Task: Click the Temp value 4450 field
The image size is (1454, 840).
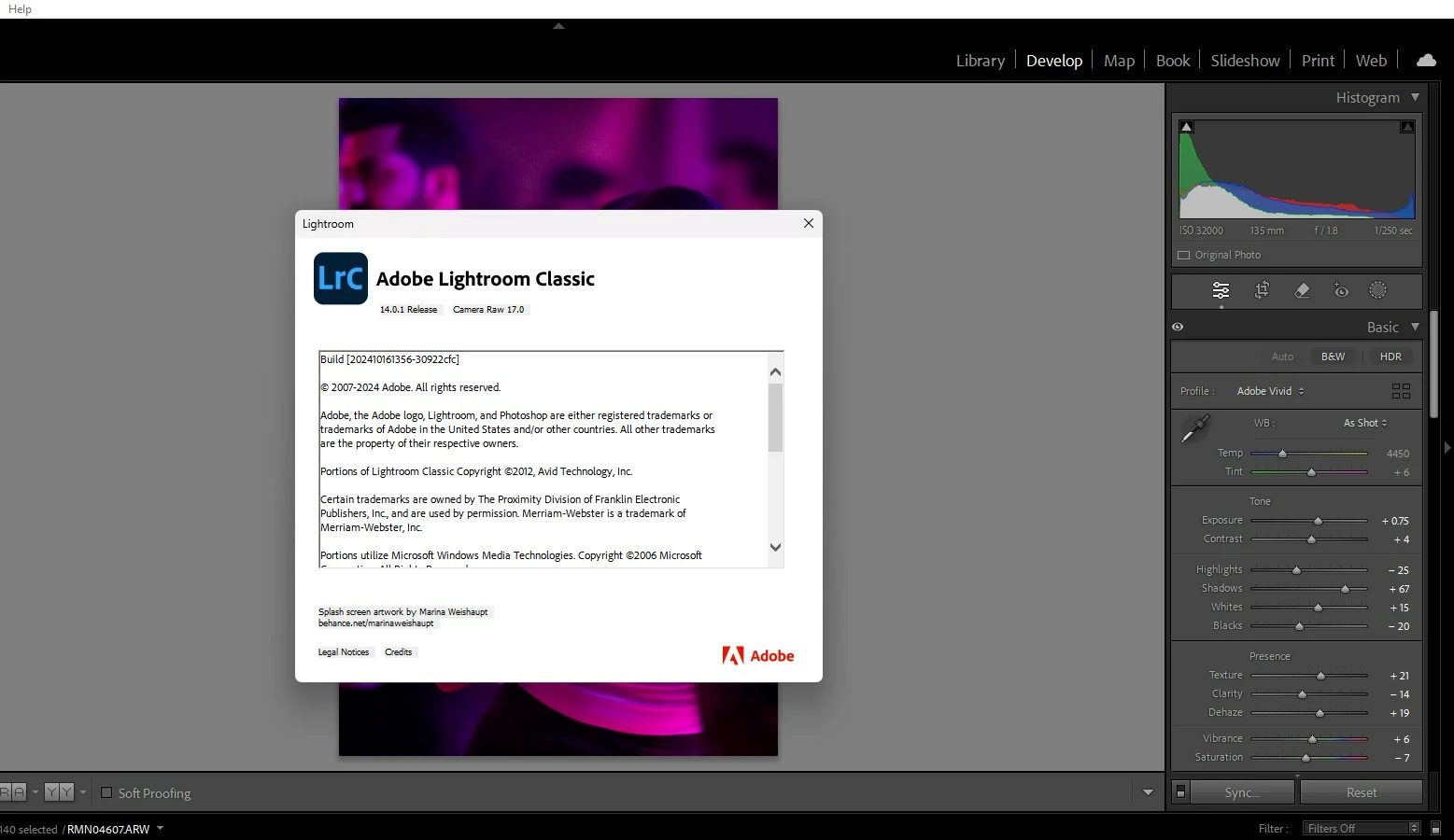Action: [1398, 454]
